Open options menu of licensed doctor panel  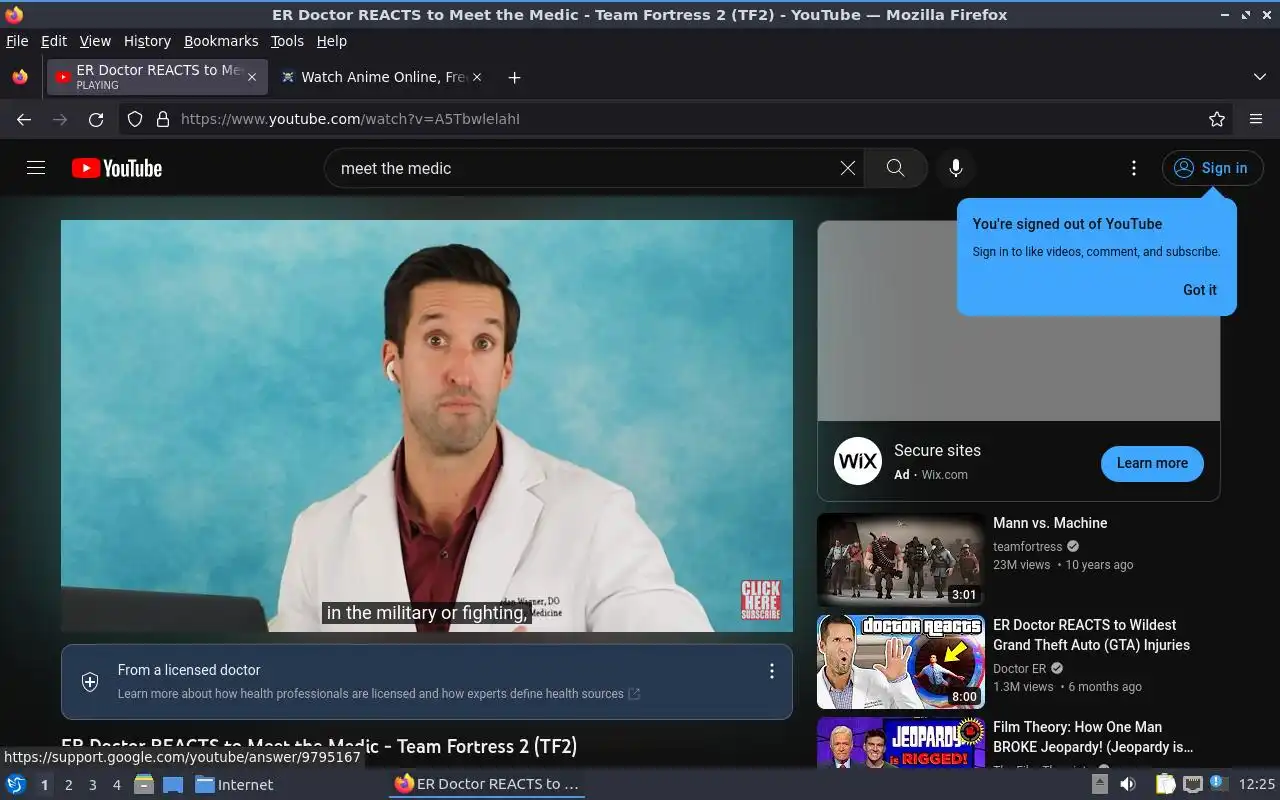(x=771, y=671)
